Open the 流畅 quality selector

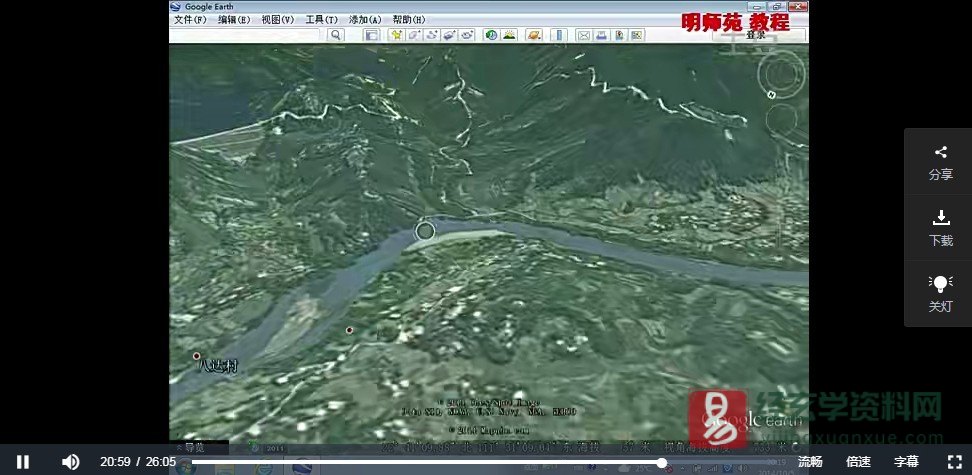tap(810, 462)
